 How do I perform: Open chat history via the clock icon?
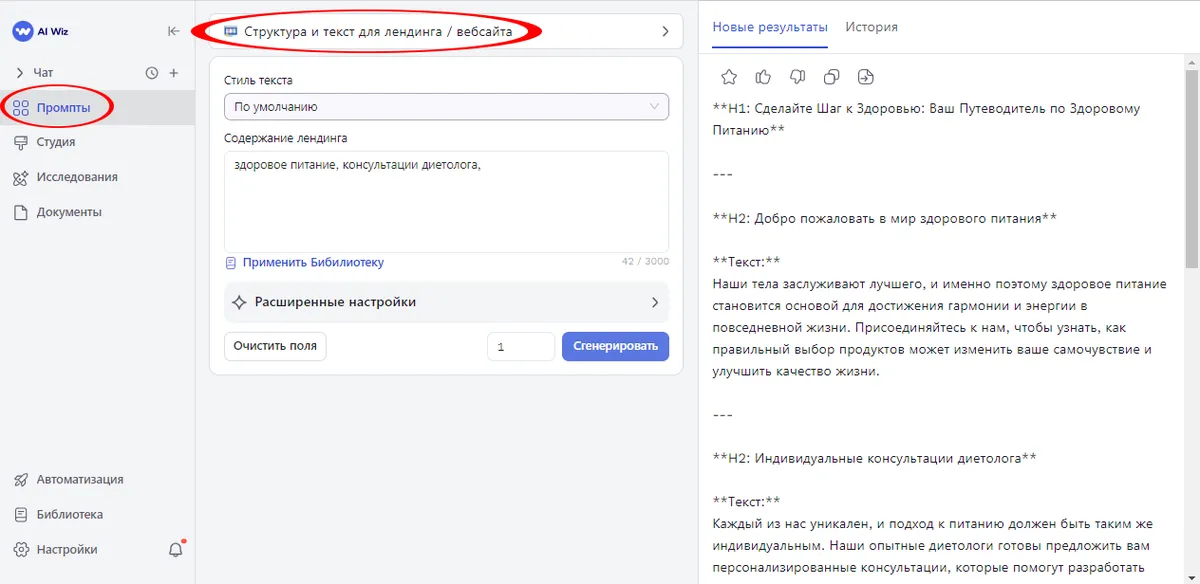(x=151, y=72)
